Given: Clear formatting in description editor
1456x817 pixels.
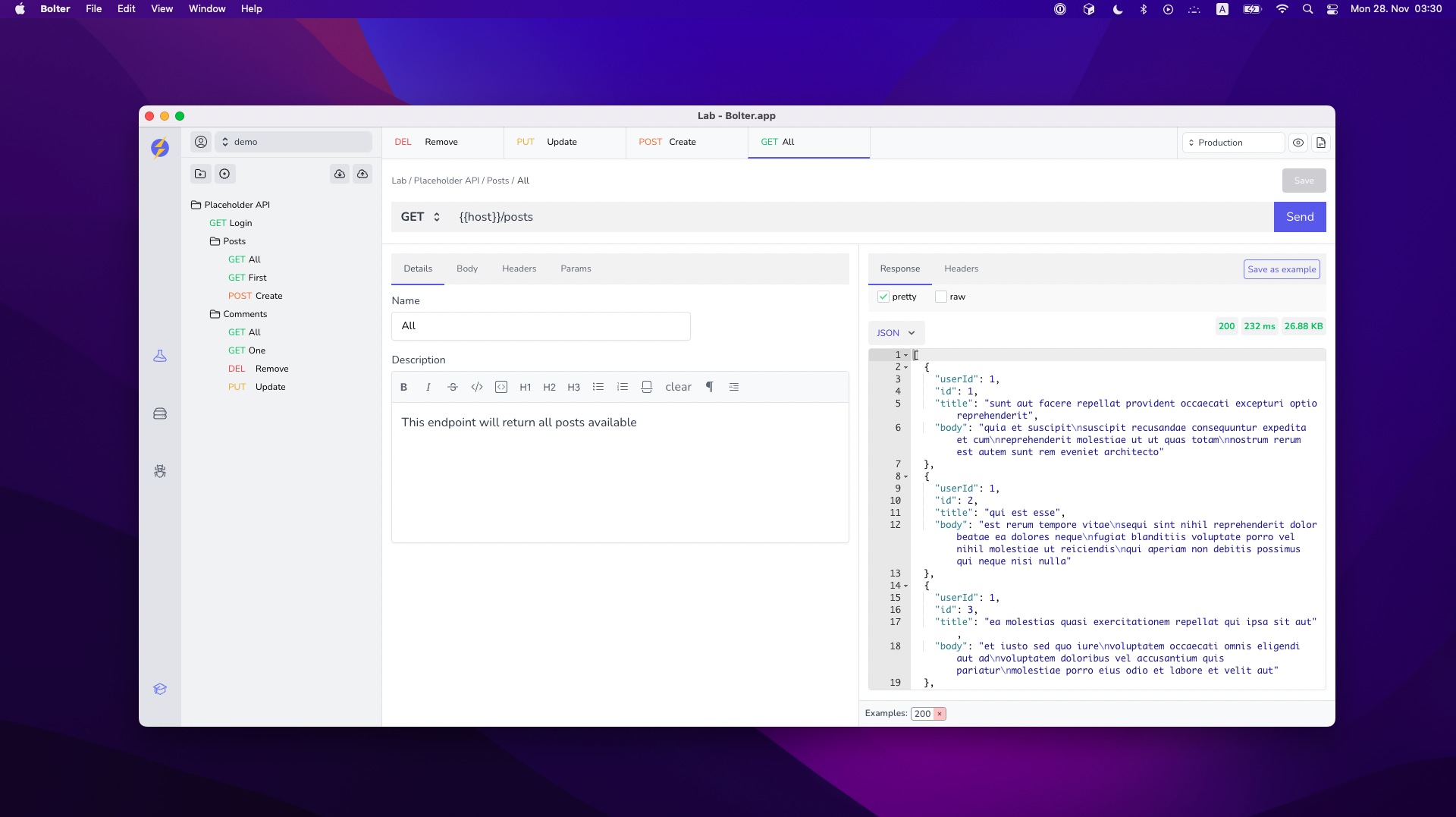Looking at the screenshot, I should pyautogui.click(x=679, y=387).
